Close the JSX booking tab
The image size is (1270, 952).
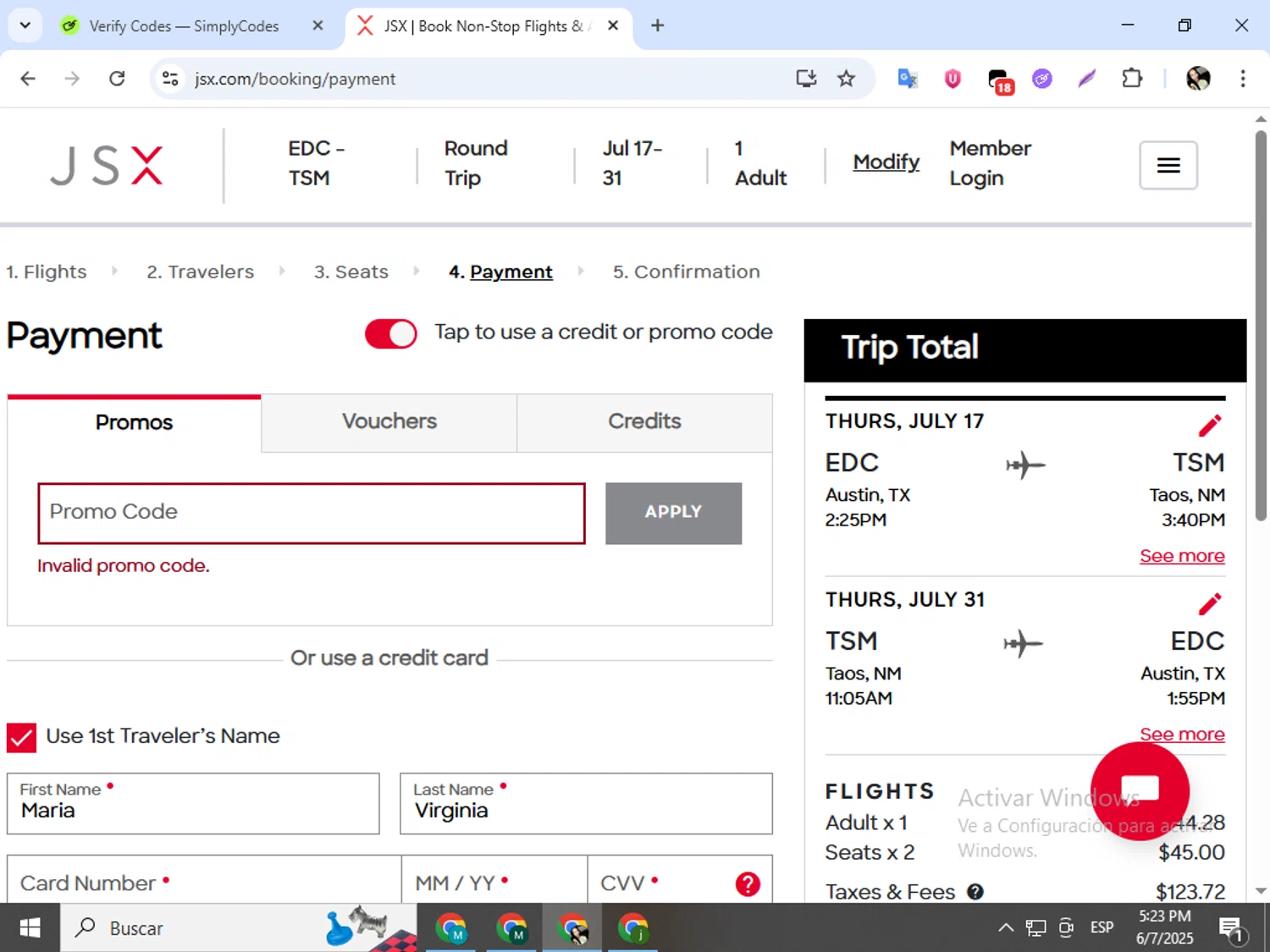coord(613,25)
